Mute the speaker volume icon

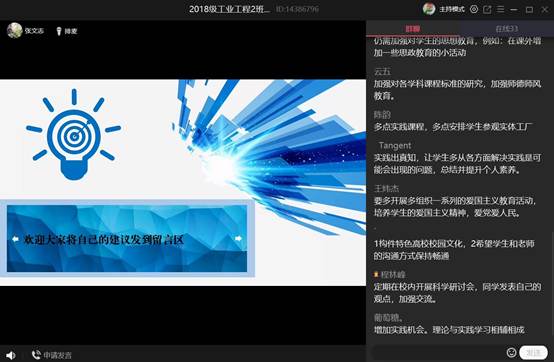(x=11, y=355)
